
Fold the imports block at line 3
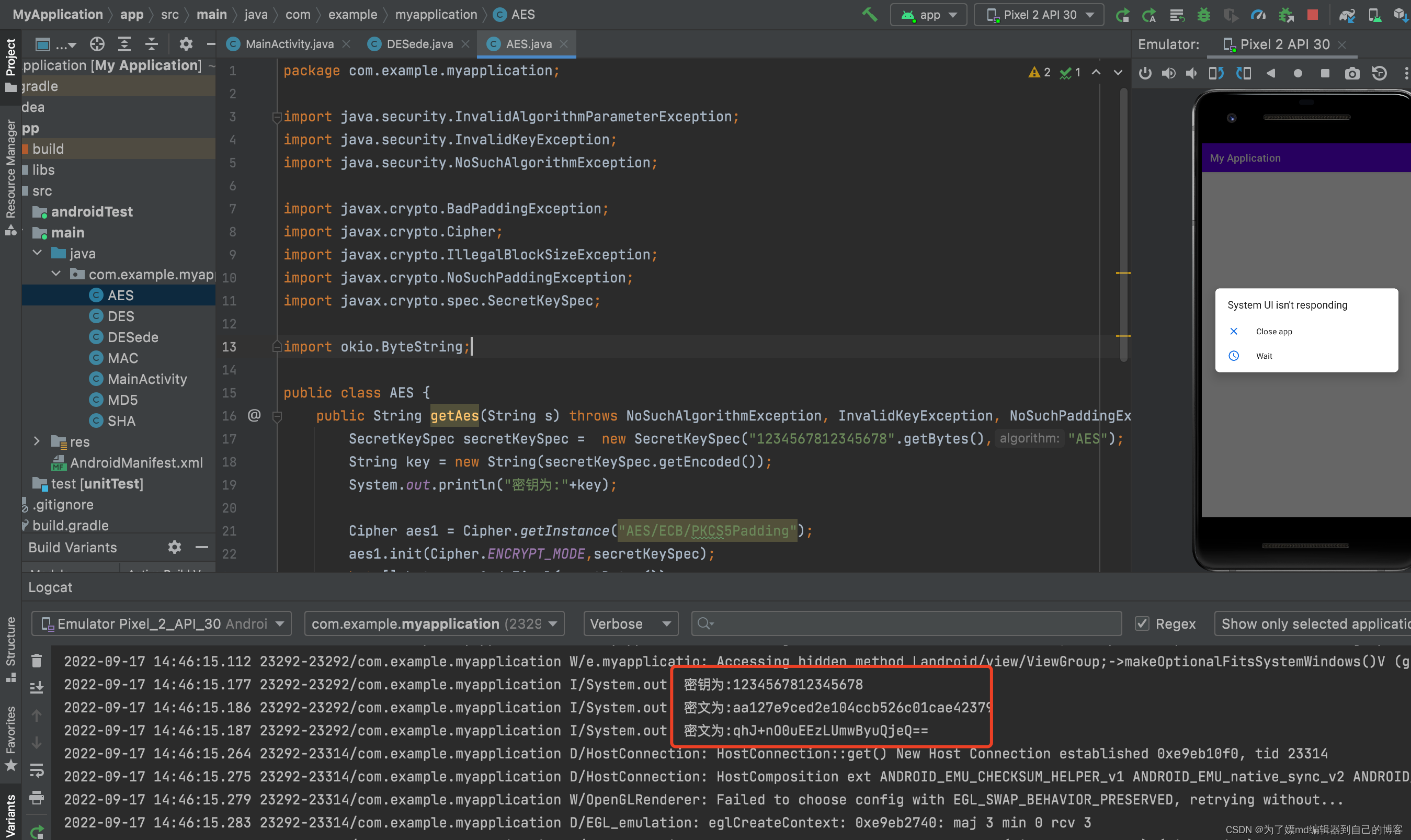point(277,117)
